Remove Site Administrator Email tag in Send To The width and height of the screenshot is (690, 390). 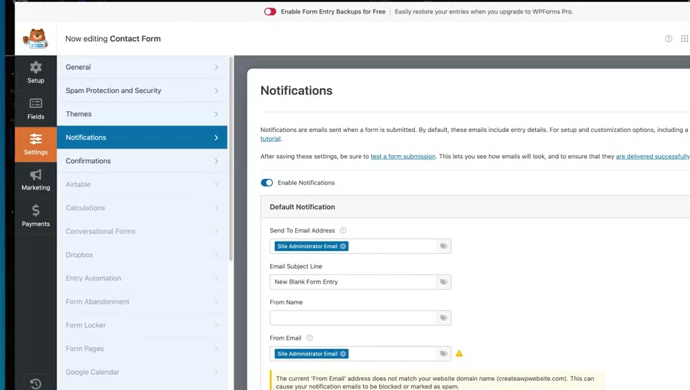[x=343, y=246]
